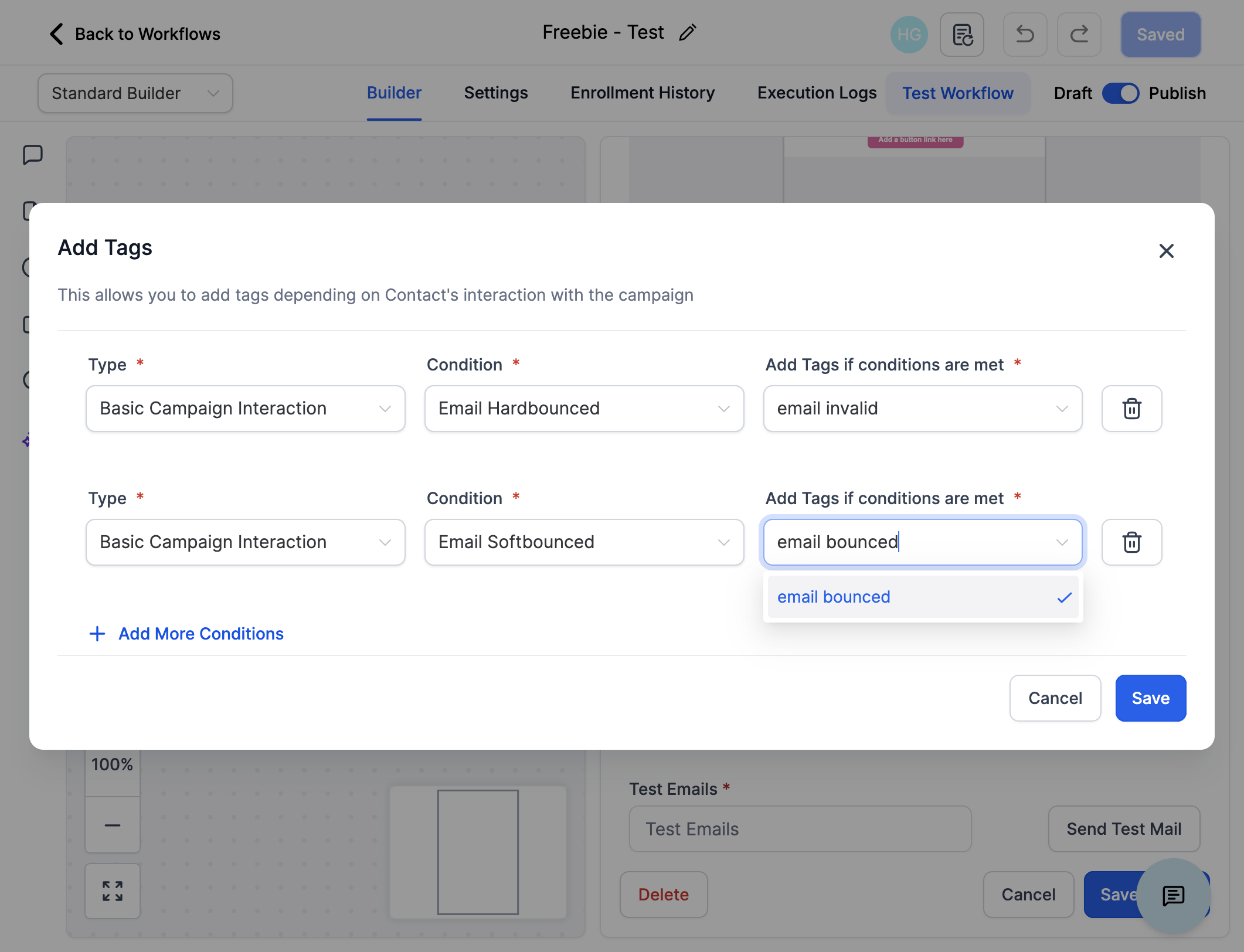Open Type dropdown in Hardbounced row
The image size is (1244, 952).
click(x=246, y=409)
